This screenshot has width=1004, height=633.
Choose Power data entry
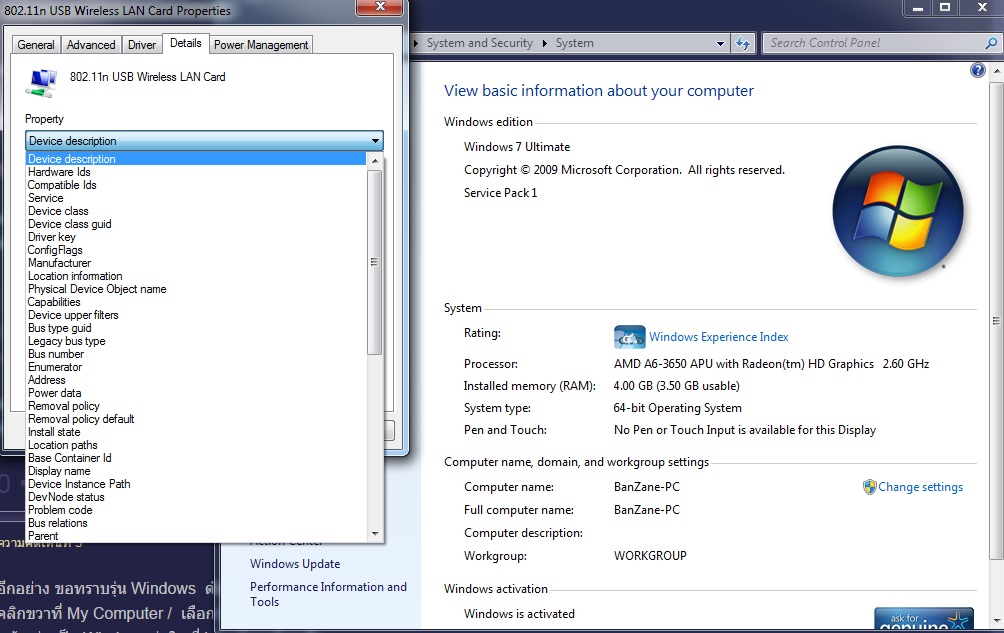pyautogui.click(x=196, y=393)
